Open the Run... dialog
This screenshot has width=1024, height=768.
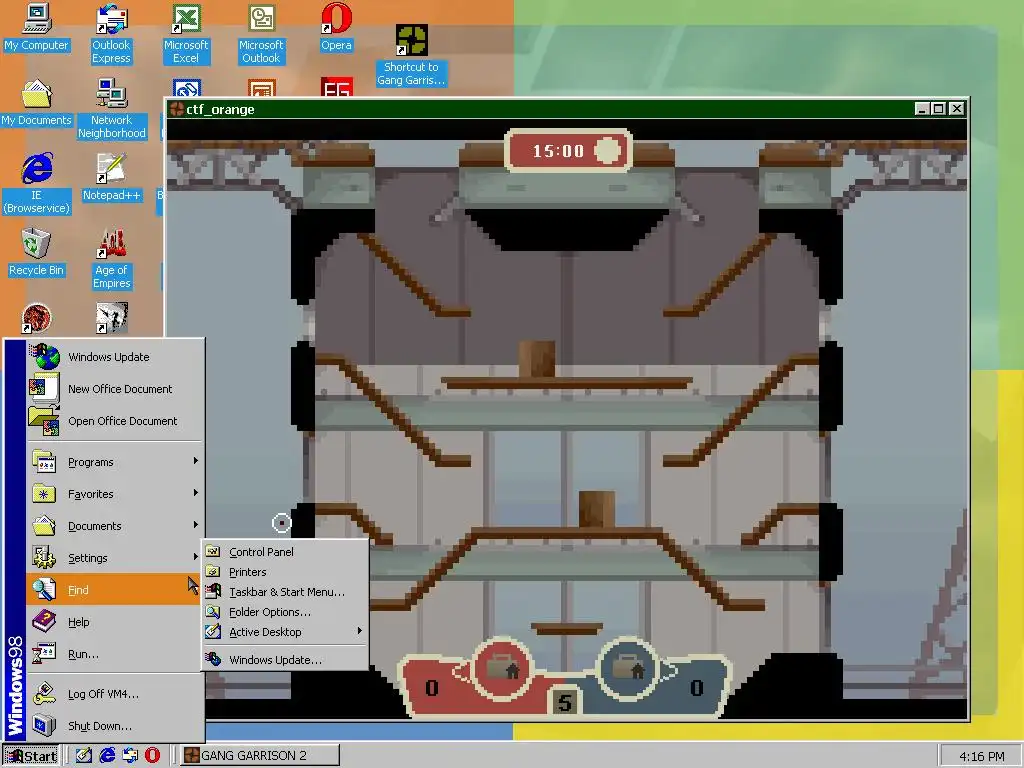[x=116, y=654]
